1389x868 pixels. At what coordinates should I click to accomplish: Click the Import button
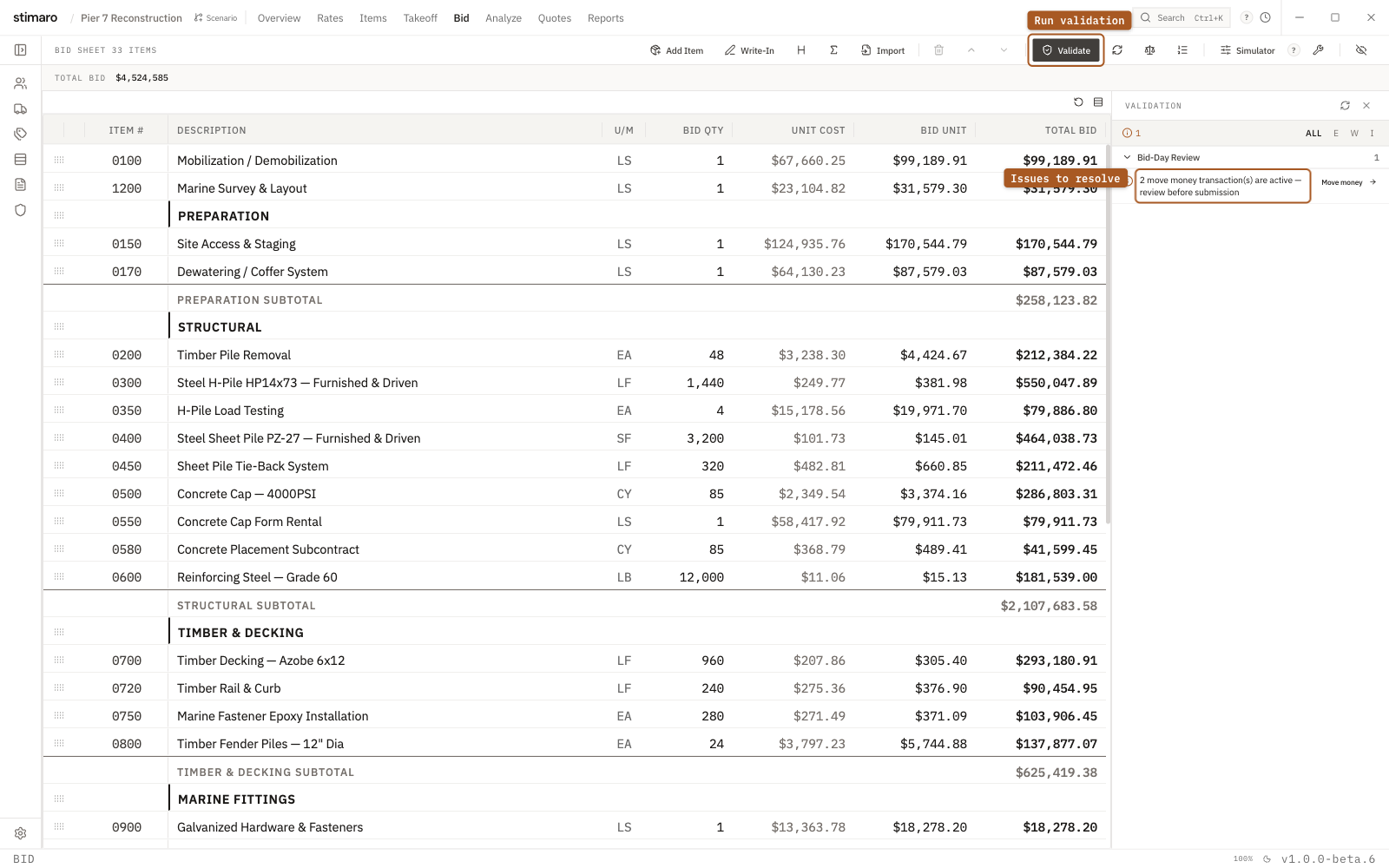point(883,50)
